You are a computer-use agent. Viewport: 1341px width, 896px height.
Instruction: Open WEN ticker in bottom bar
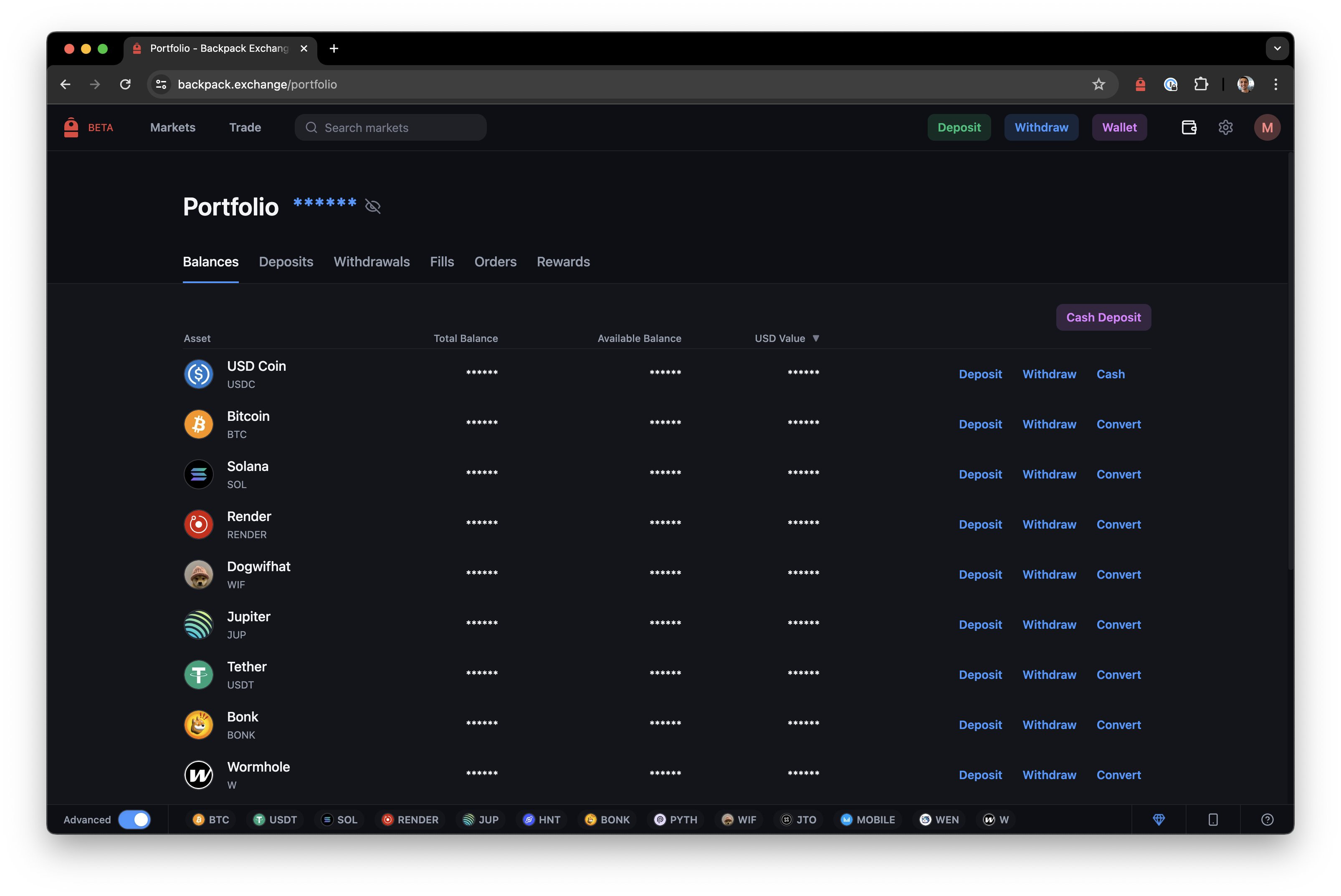[939, 820]
